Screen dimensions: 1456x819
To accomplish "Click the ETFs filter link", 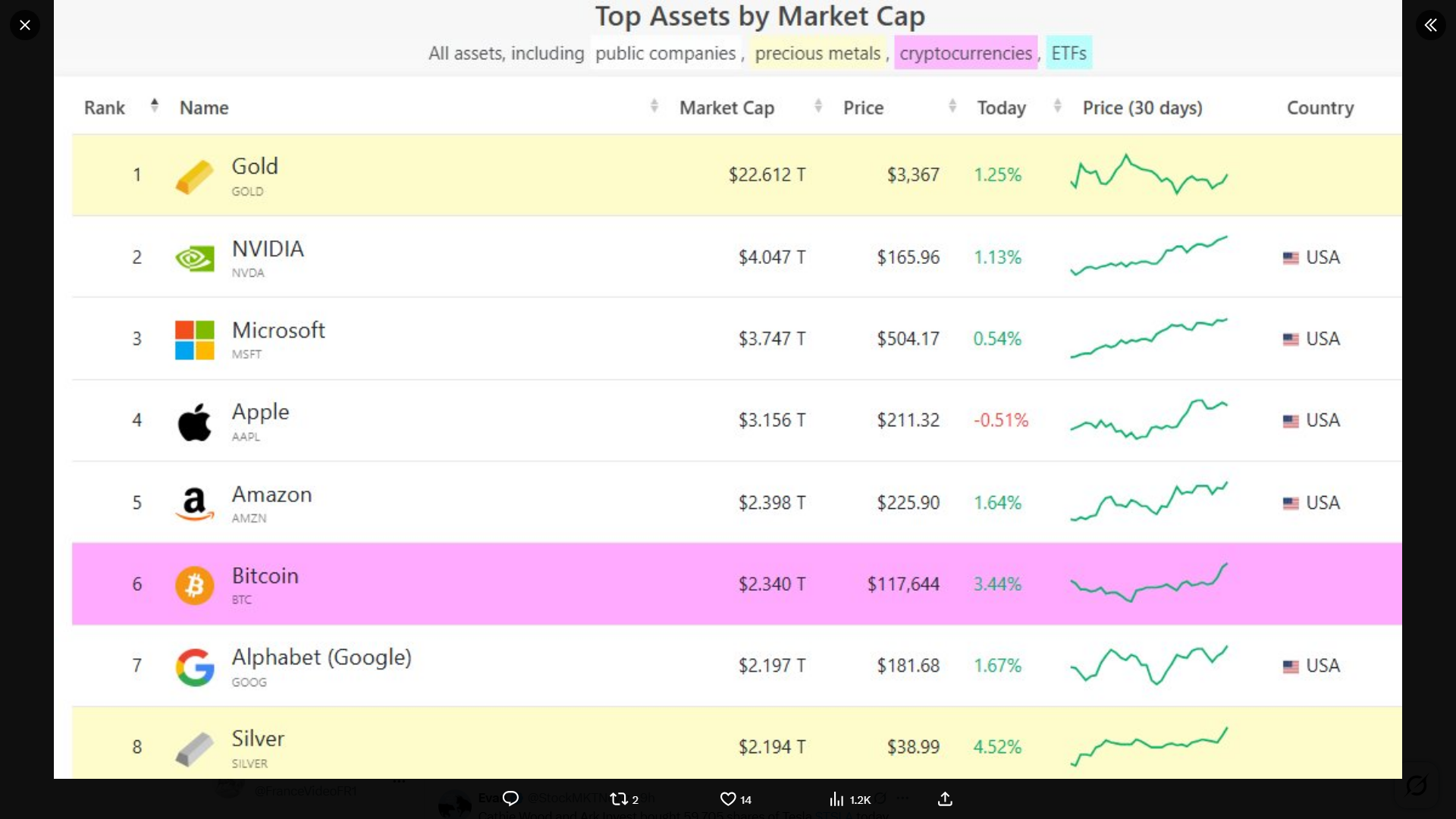I will [x=1068, y=53].
